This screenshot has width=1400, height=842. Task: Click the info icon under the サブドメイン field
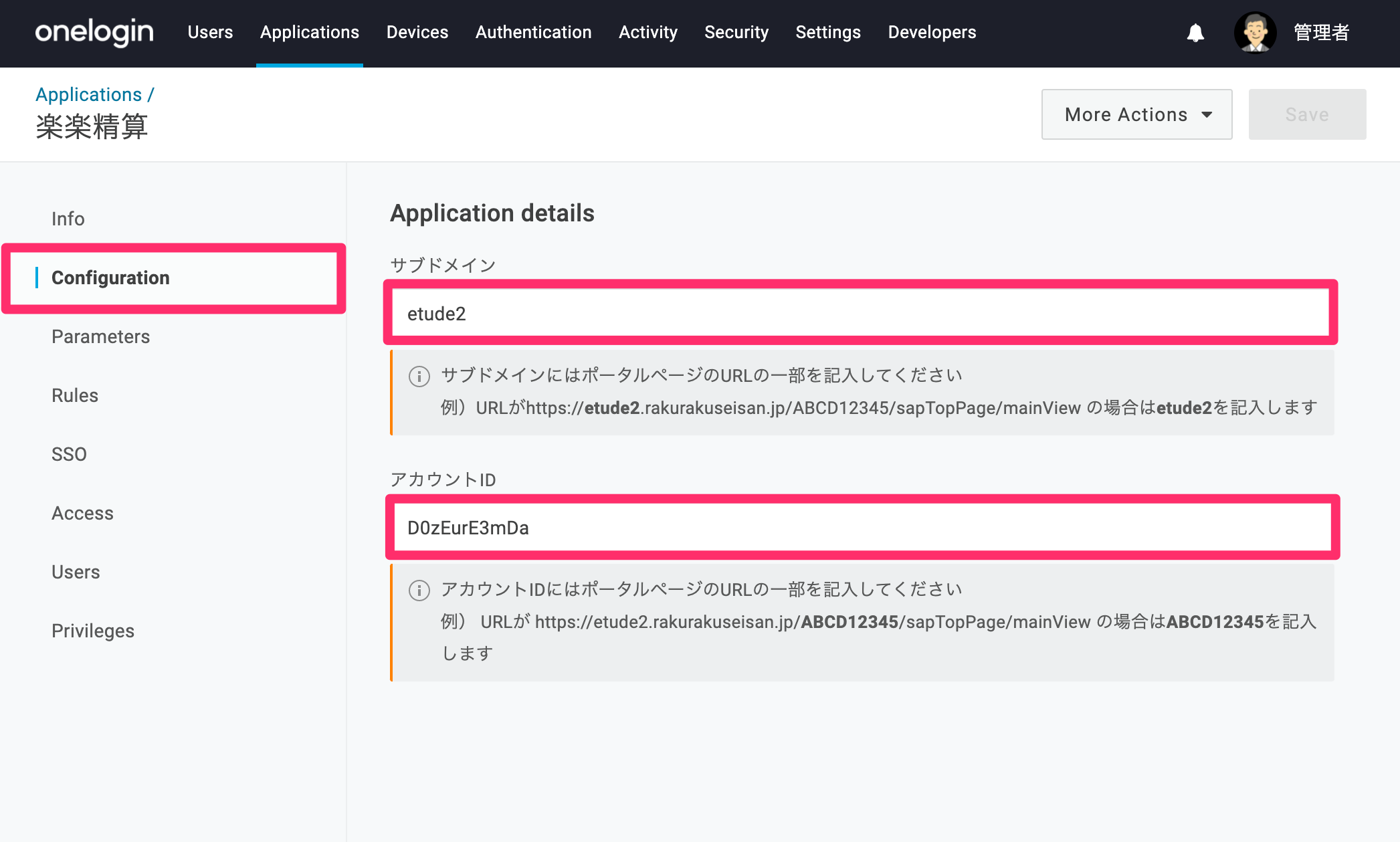tap(419, 377)
